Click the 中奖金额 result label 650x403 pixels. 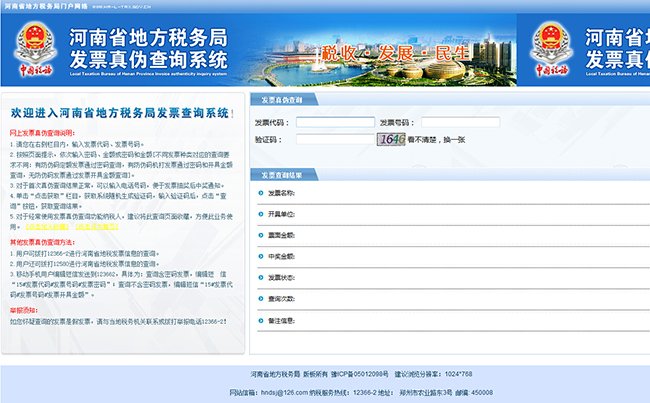(281, 257)
